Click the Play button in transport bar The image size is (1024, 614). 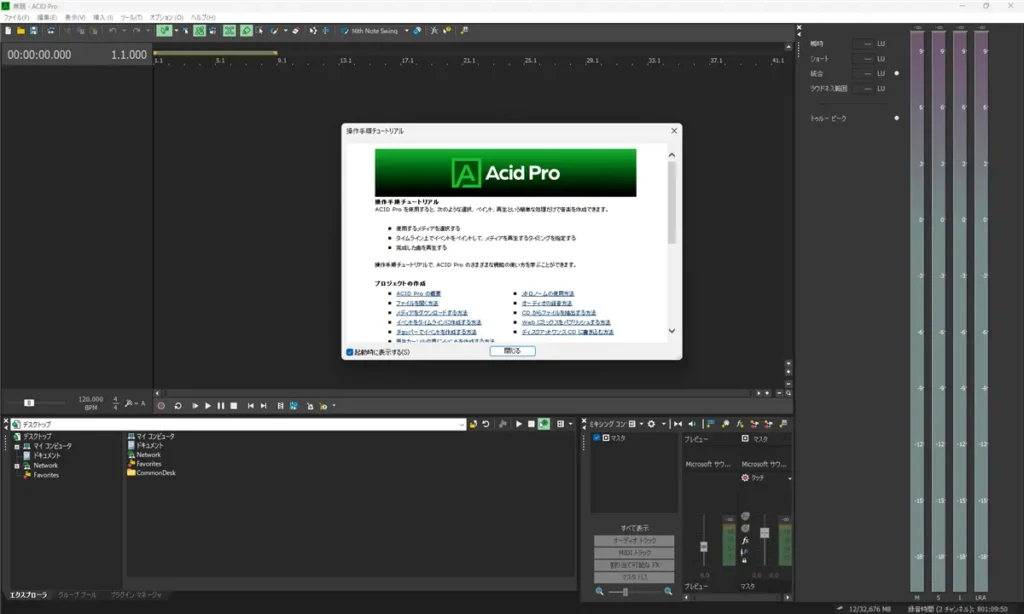208,406
